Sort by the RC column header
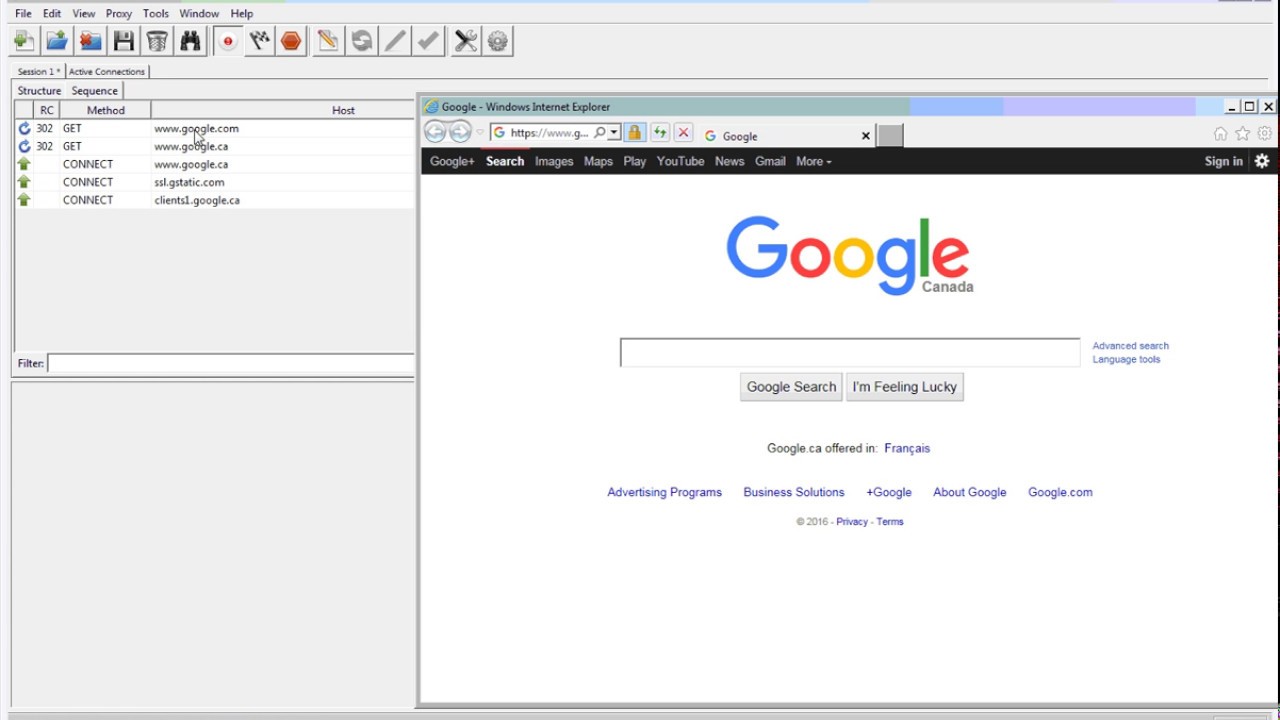Screen dimensions: 1280x720 click(46, 110)
